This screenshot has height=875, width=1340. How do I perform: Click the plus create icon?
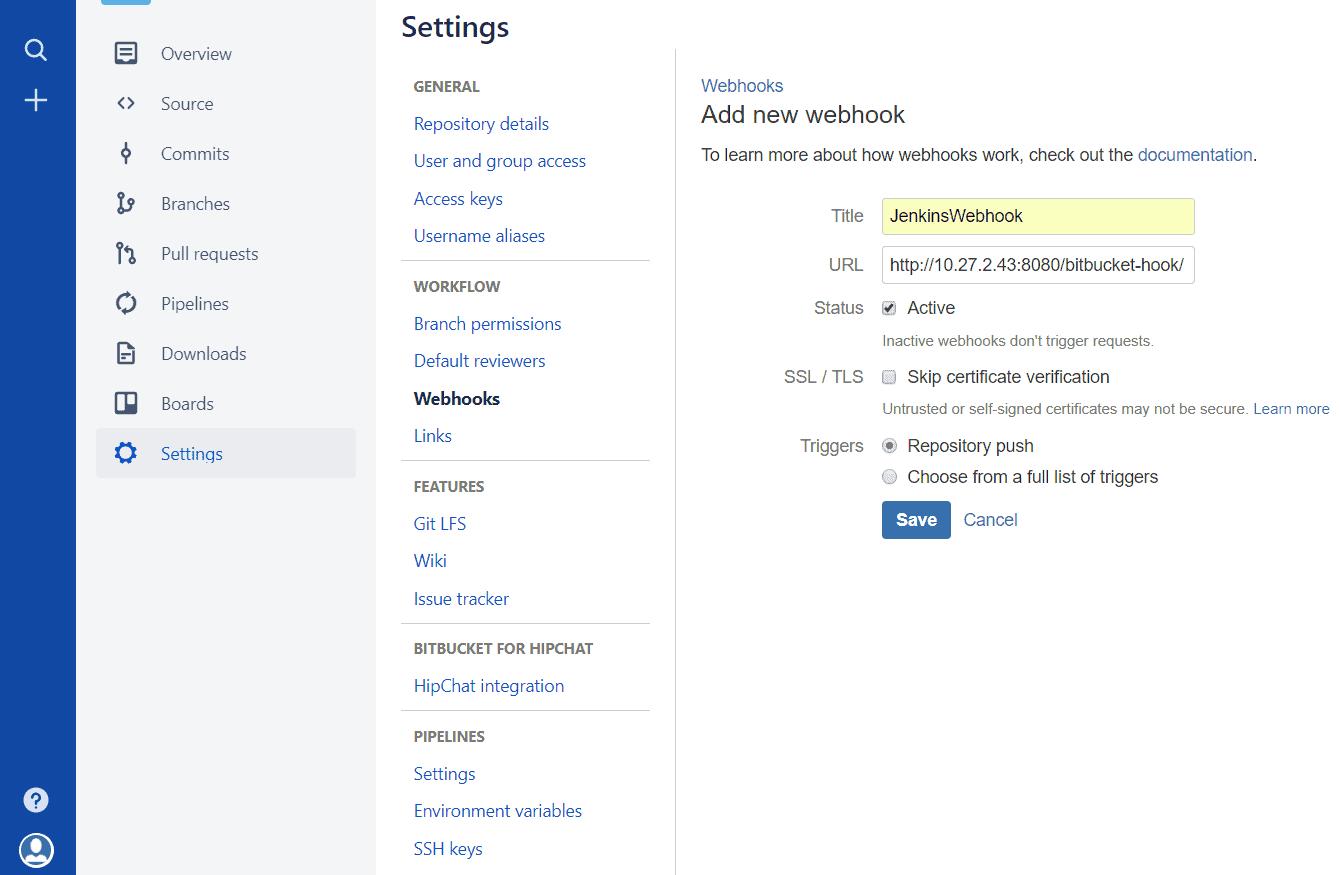pyautogui.click(x=36, y=100)
